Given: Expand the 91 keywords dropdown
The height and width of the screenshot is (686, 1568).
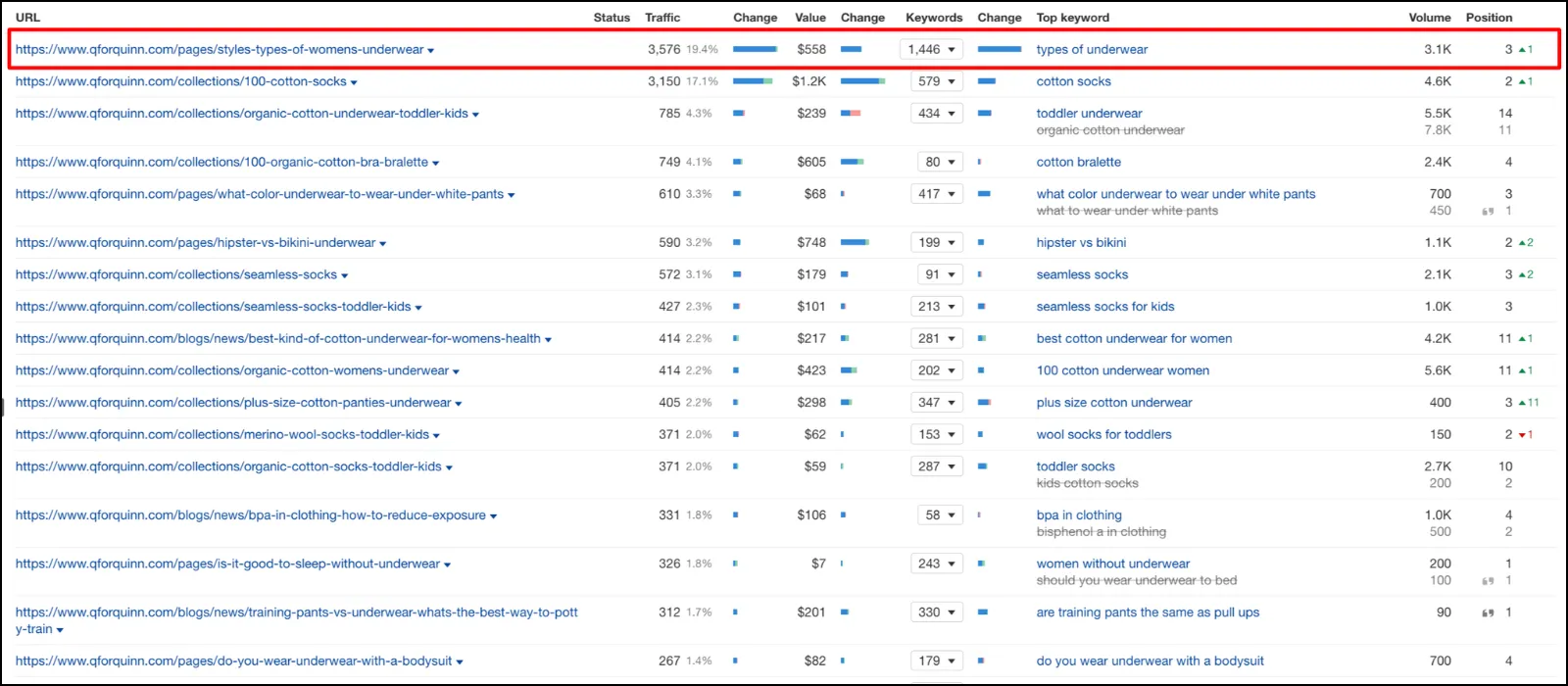Looking at the screenshot, I should tap(941, 274).
